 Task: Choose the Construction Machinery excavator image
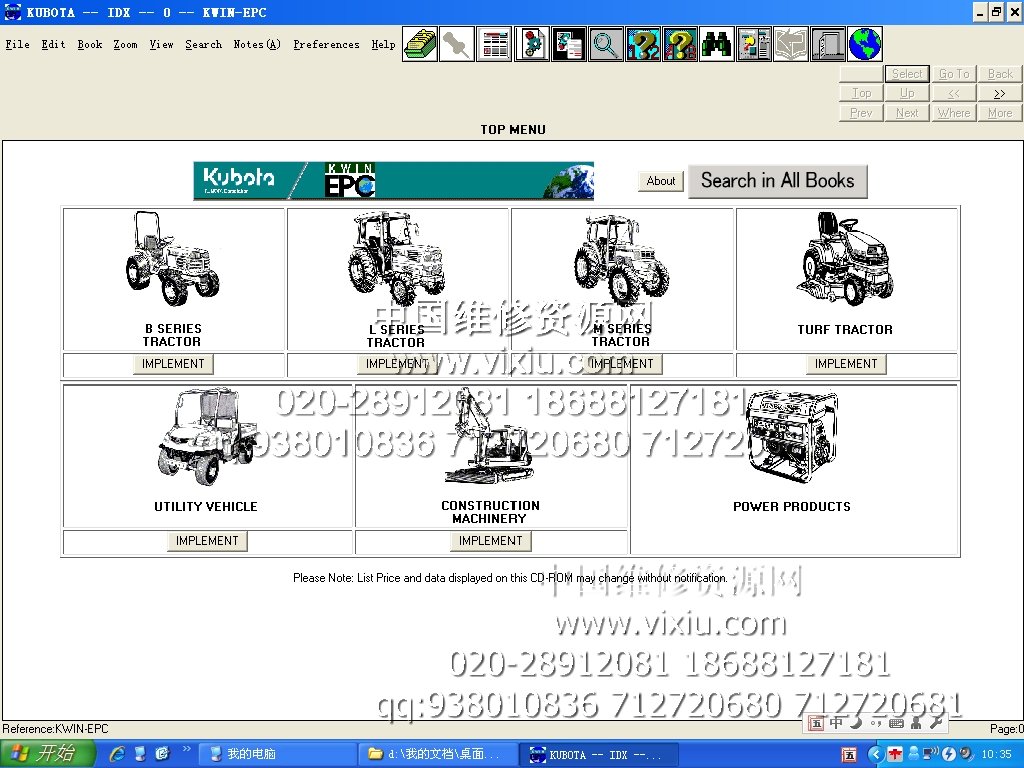[x=488, y=440]
